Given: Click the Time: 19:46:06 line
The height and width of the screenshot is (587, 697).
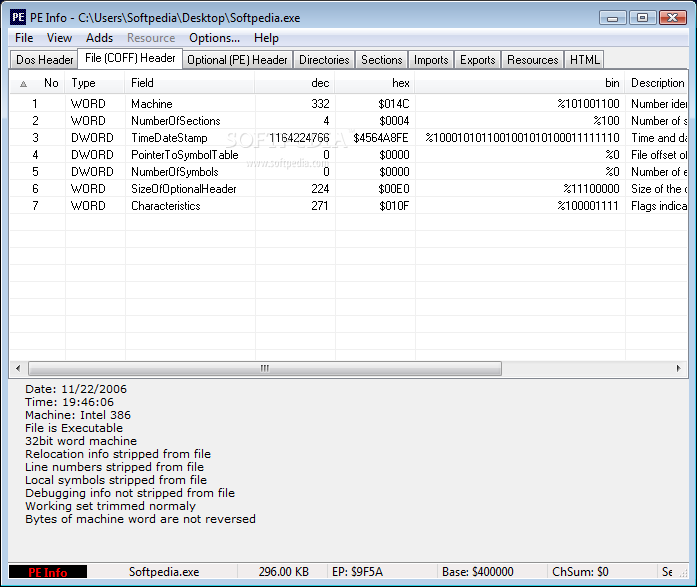Looking at the screenshot, I should 69,402.
